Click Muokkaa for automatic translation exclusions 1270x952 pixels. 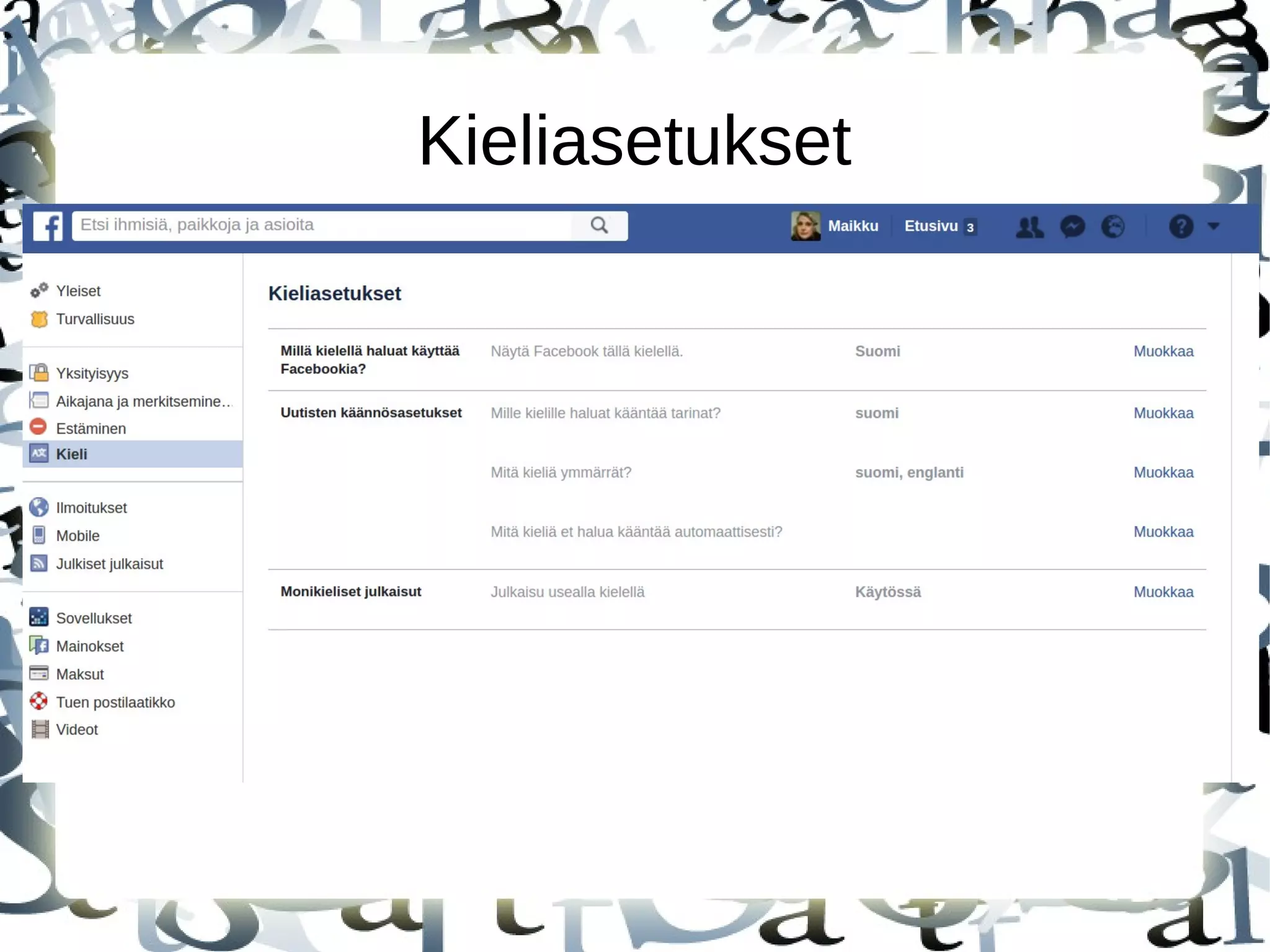1163,532
